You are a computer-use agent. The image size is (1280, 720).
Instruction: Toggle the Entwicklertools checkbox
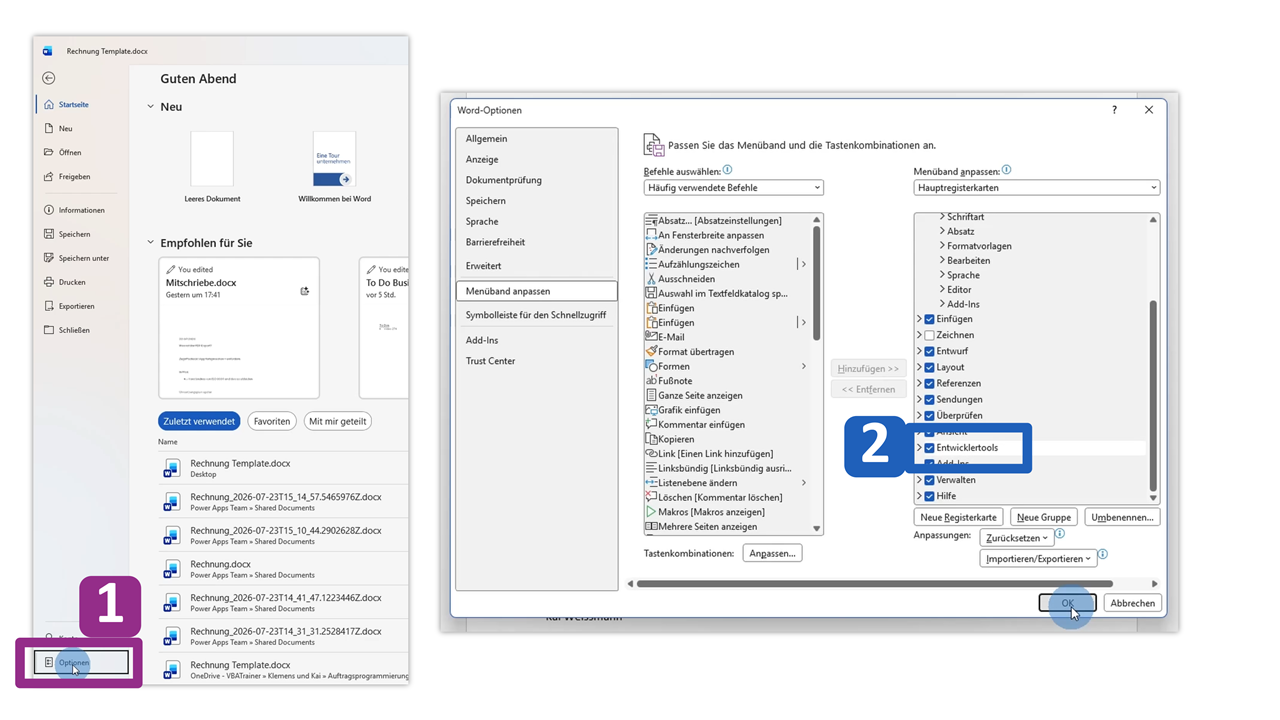click(x=929, y=448)
